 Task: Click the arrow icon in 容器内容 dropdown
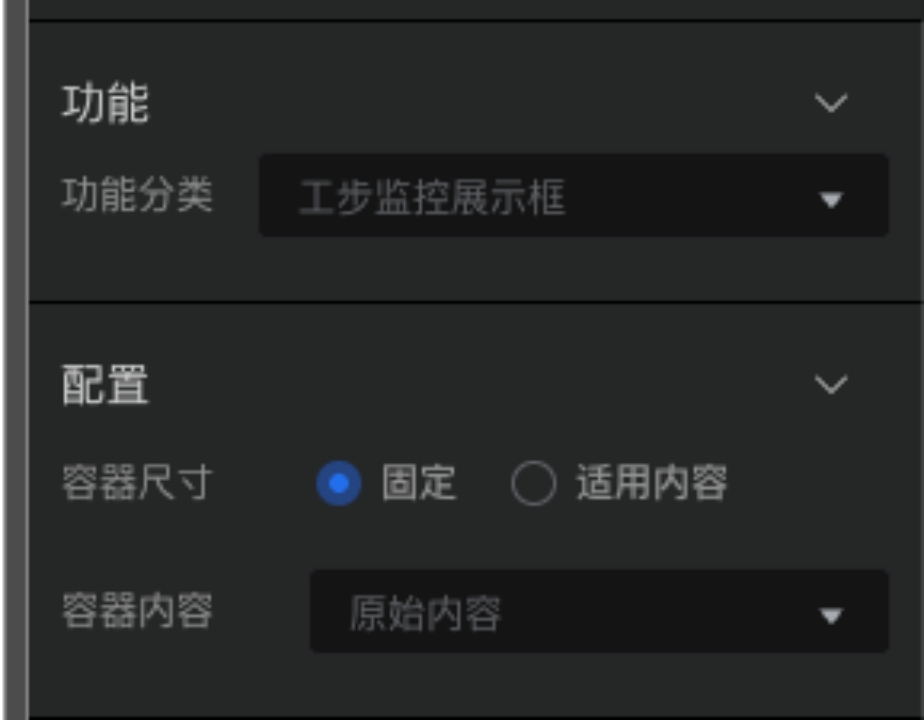click(x=830, y=615)
